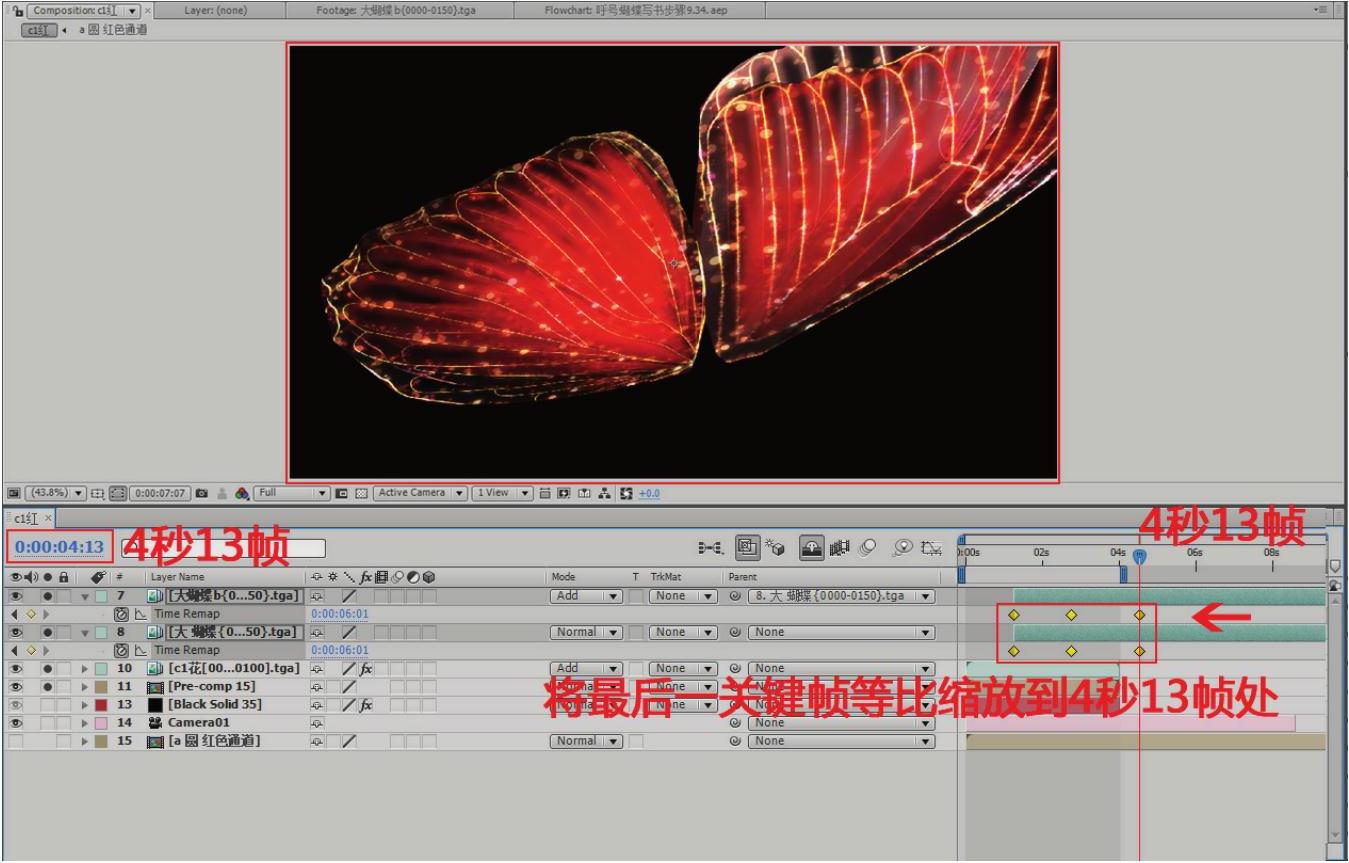Enable motion blur icon in timeline
The height and width of the screenshot is (863, 1349).
[x=867, y=548]
